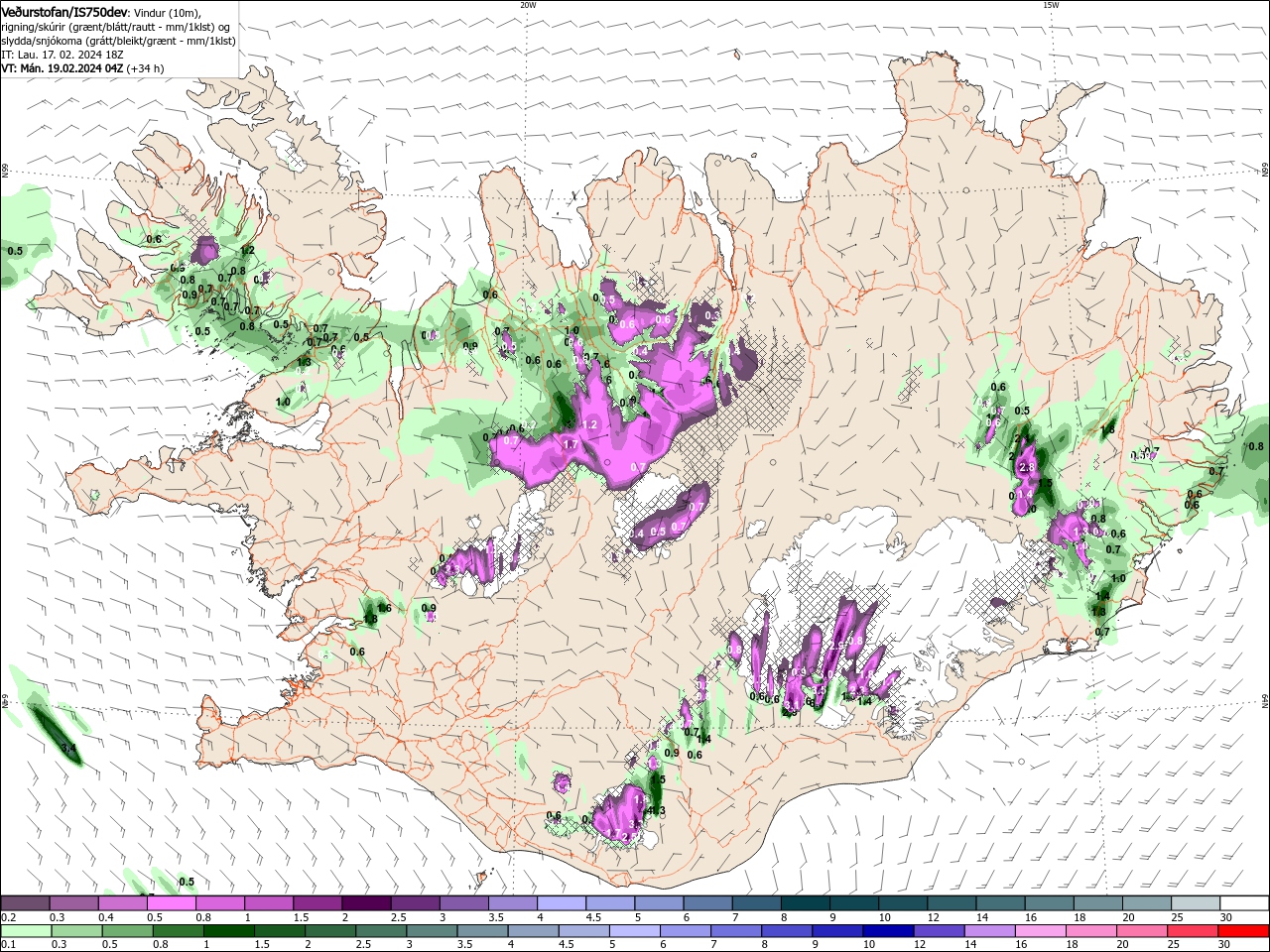Choose the darkest green swatch labeled 1
Screen dimensions: 1270x952
[229, 931]
